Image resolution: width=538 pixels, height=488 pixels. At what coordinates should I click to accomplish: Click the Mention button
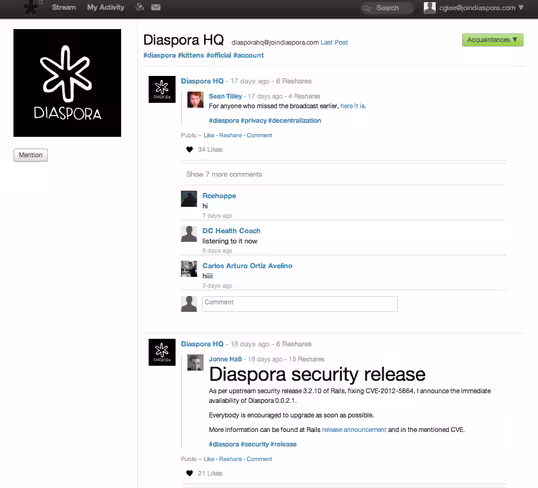(x=31, y=155)
